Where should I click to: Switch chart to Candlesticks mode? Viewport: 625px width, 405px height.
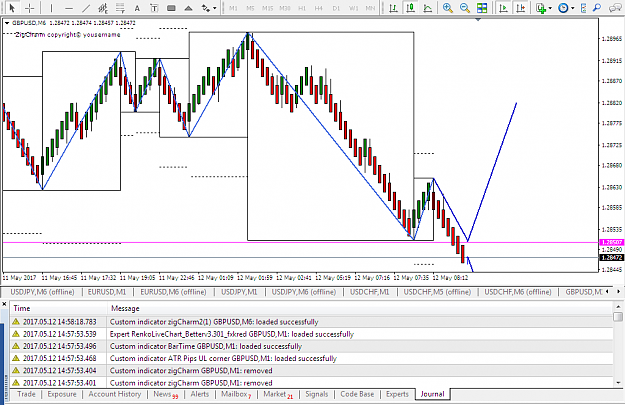pyautogui.click(x=411, y=8)
